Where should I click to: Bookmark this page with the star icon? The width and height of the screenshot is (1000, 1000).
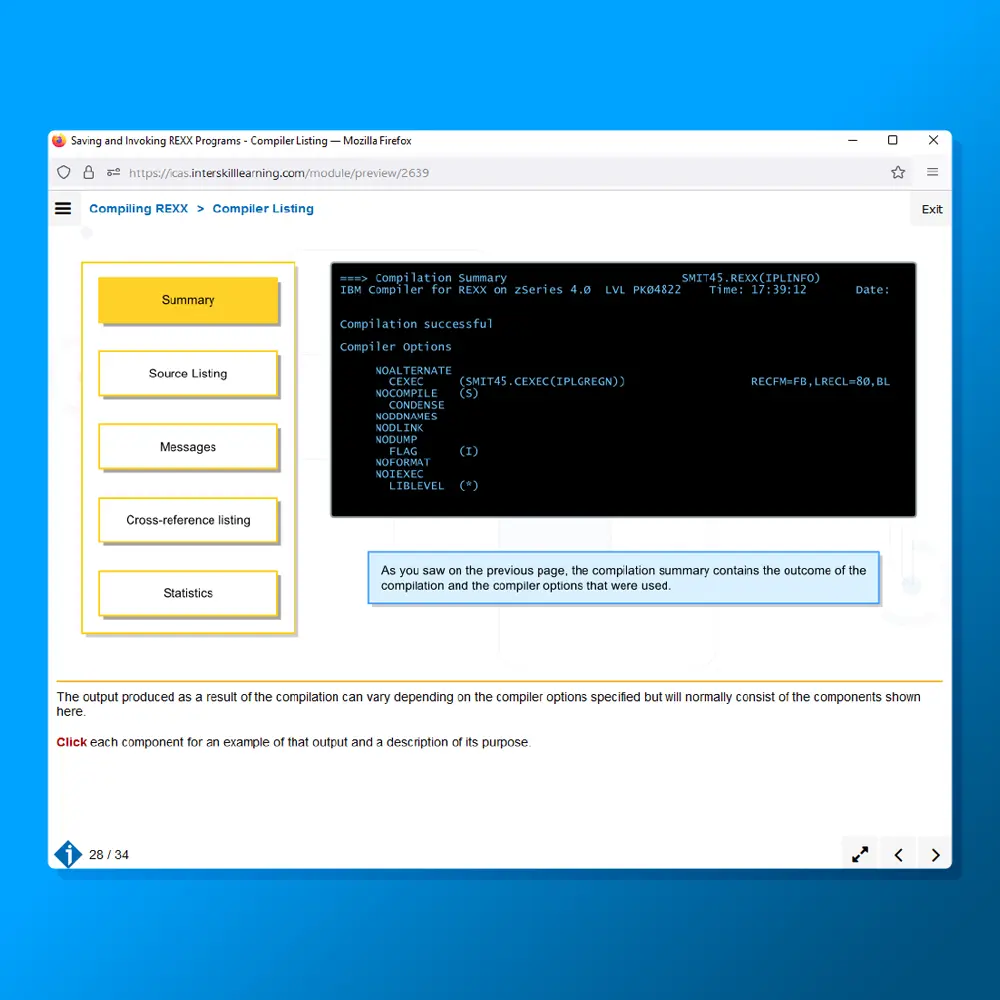click(898, 172)
